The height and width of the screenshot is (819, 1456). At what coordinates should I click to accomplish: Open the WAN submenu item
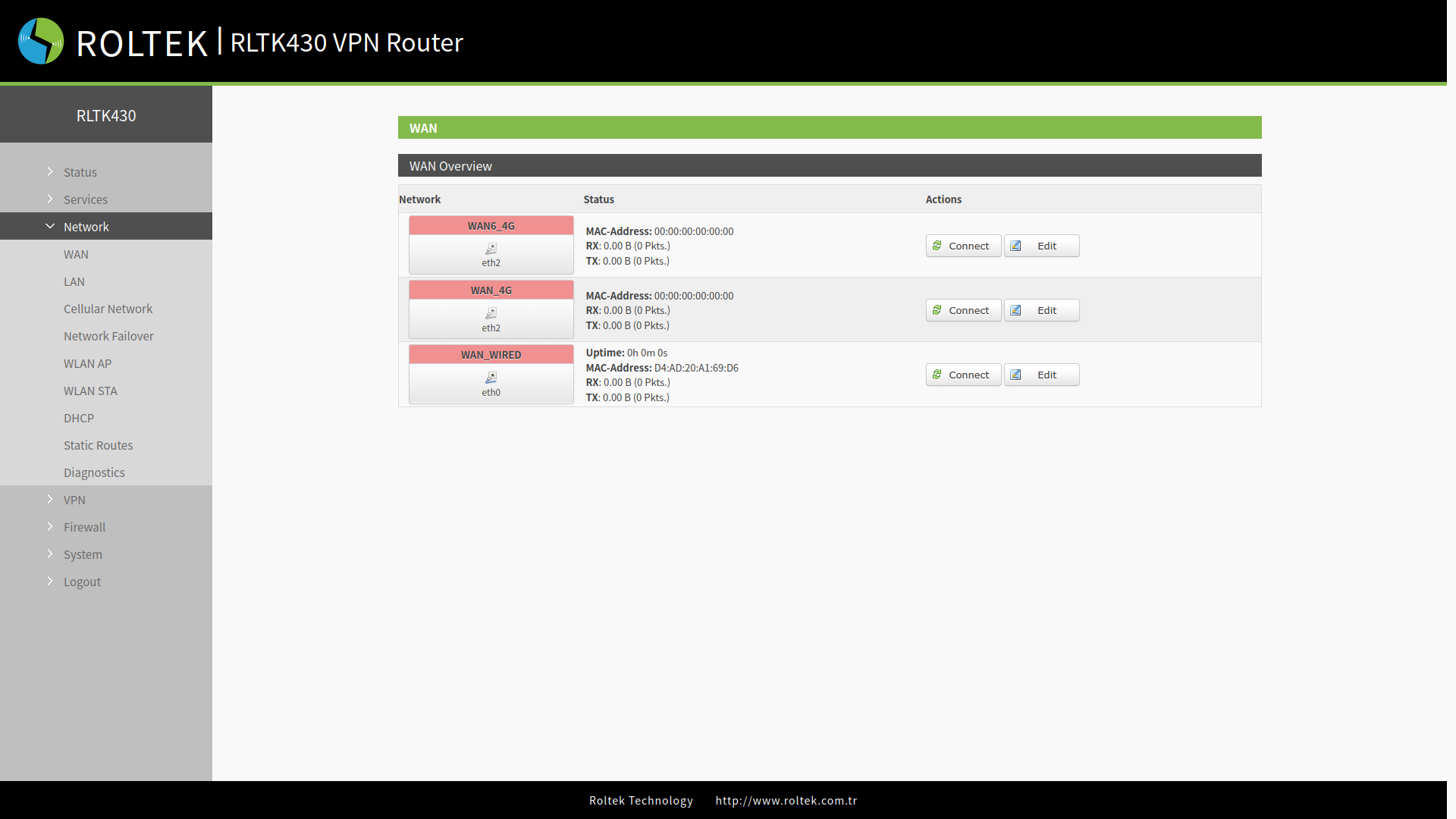pos(76,254)
